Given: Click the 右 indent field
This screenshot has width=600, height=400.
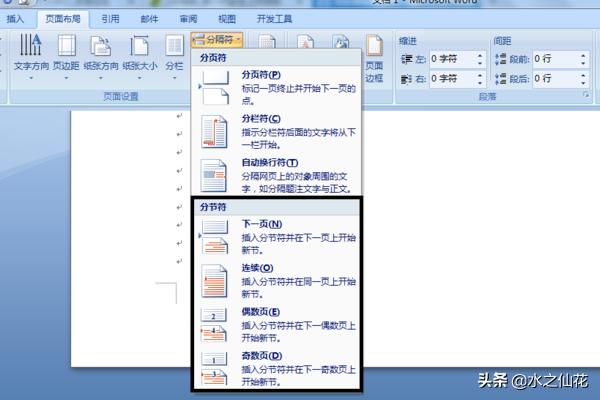Looking at the screenshot, I should [x=453, y=79].
